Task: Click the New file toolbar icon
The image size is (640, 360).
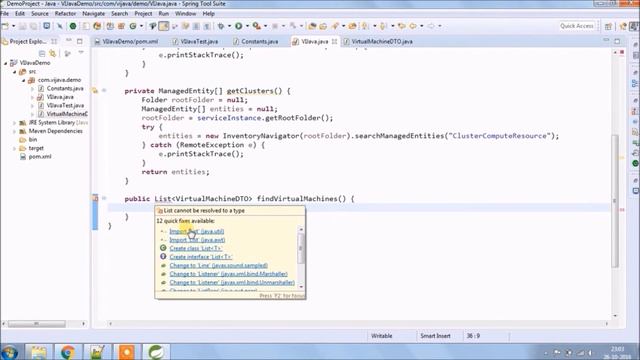Action: pos(5,26)
